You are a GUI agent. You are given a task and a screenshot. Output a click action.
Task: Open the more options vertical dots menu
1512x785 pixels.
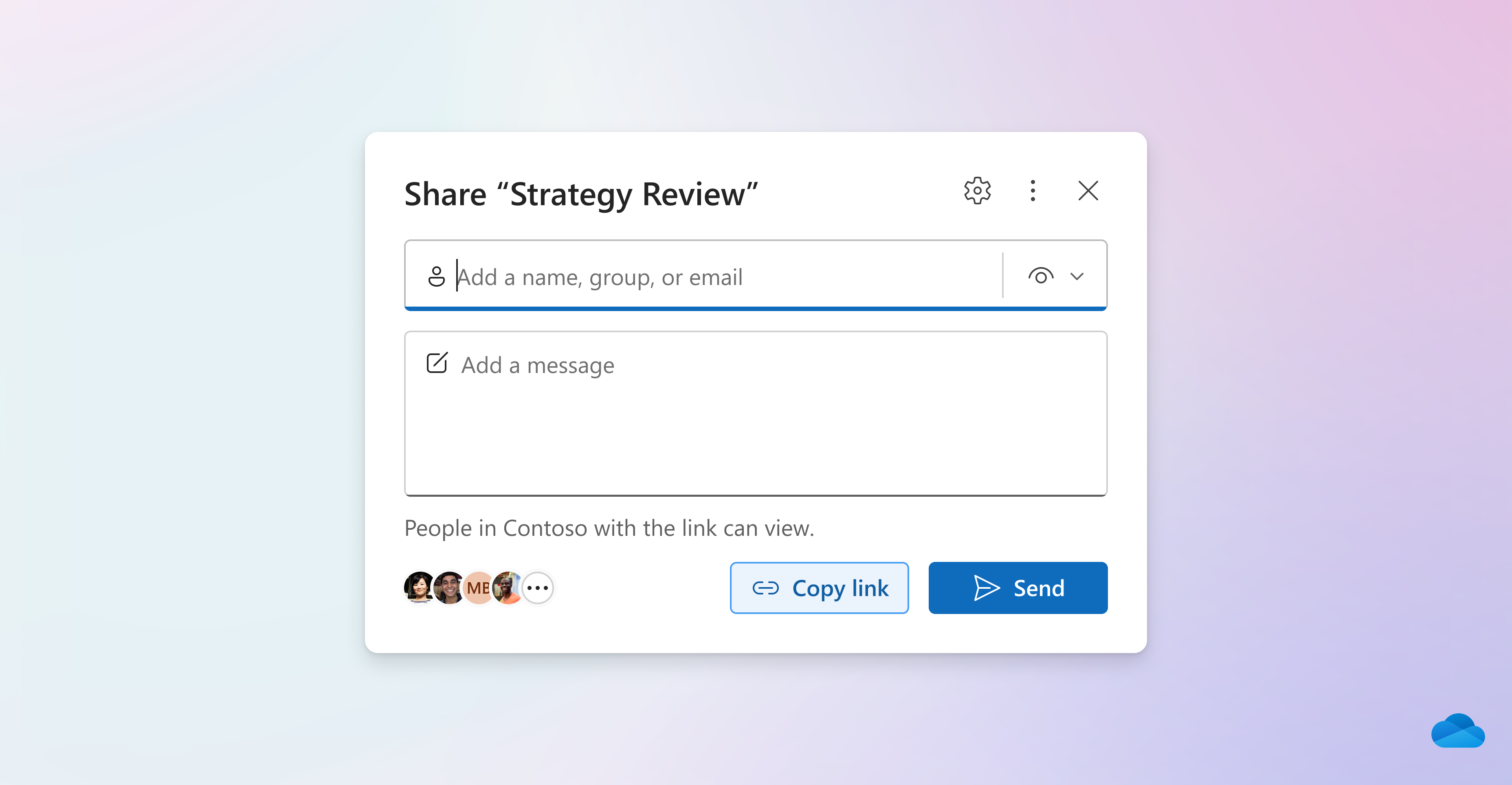pos(1033,191)
